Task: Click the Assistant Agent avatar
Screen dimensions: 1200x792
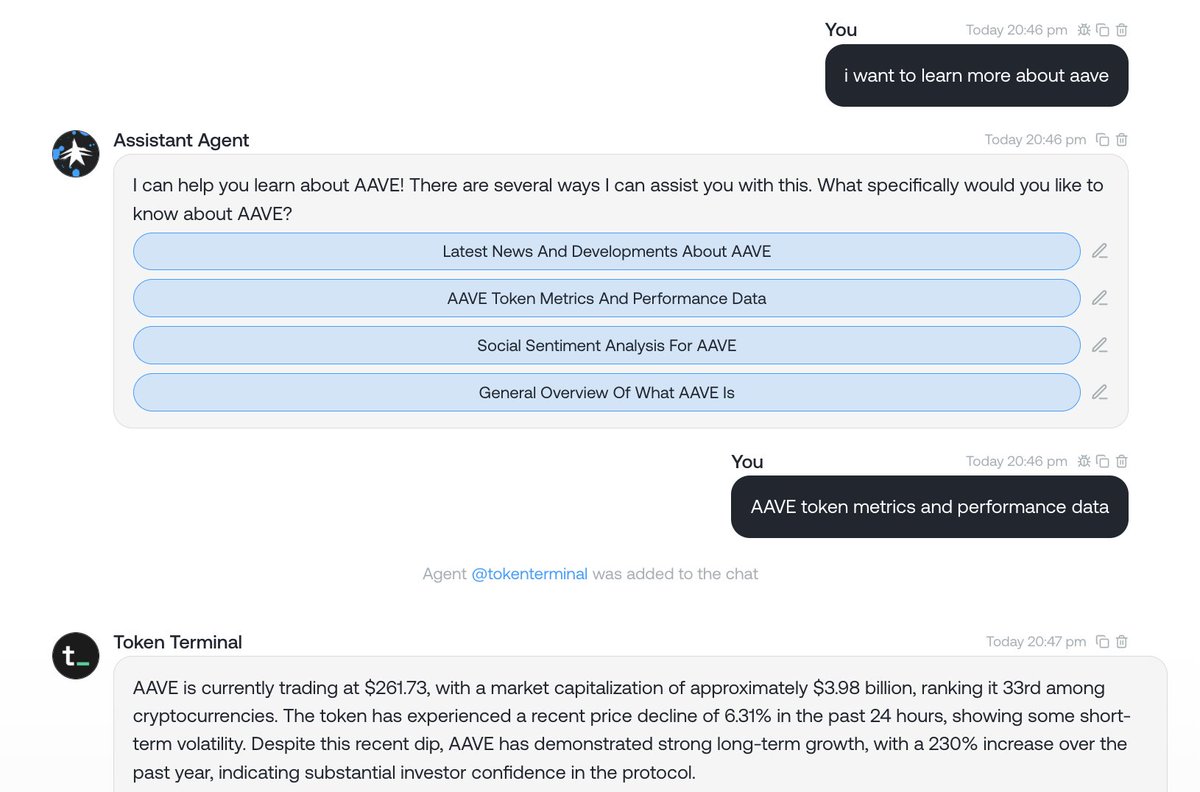Action: tap(76, 154)
